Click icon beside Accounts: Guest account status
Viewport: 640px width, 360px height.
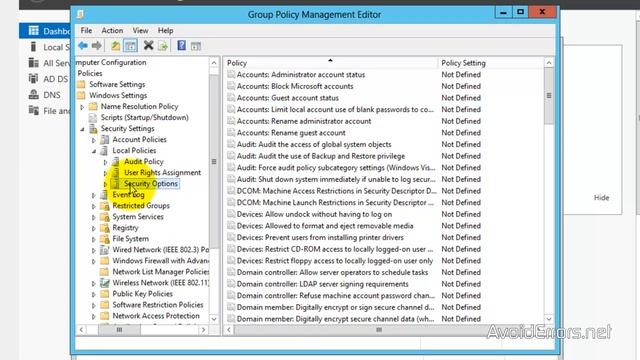point(231,98)
